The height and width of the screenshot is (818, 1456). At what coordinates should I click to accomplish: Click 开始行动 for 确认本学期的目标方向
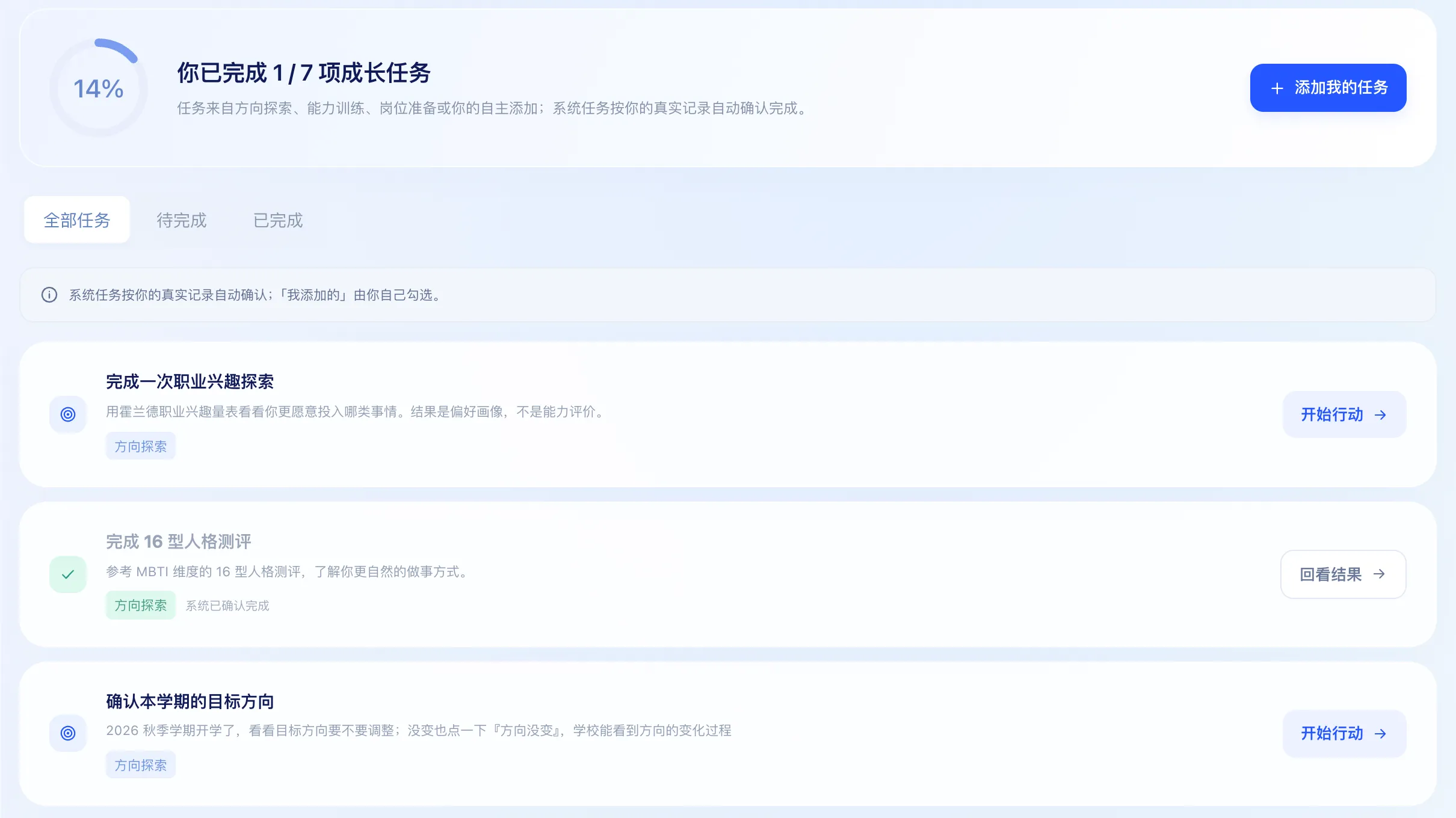pyautogui.click(x=1344, y=733)
